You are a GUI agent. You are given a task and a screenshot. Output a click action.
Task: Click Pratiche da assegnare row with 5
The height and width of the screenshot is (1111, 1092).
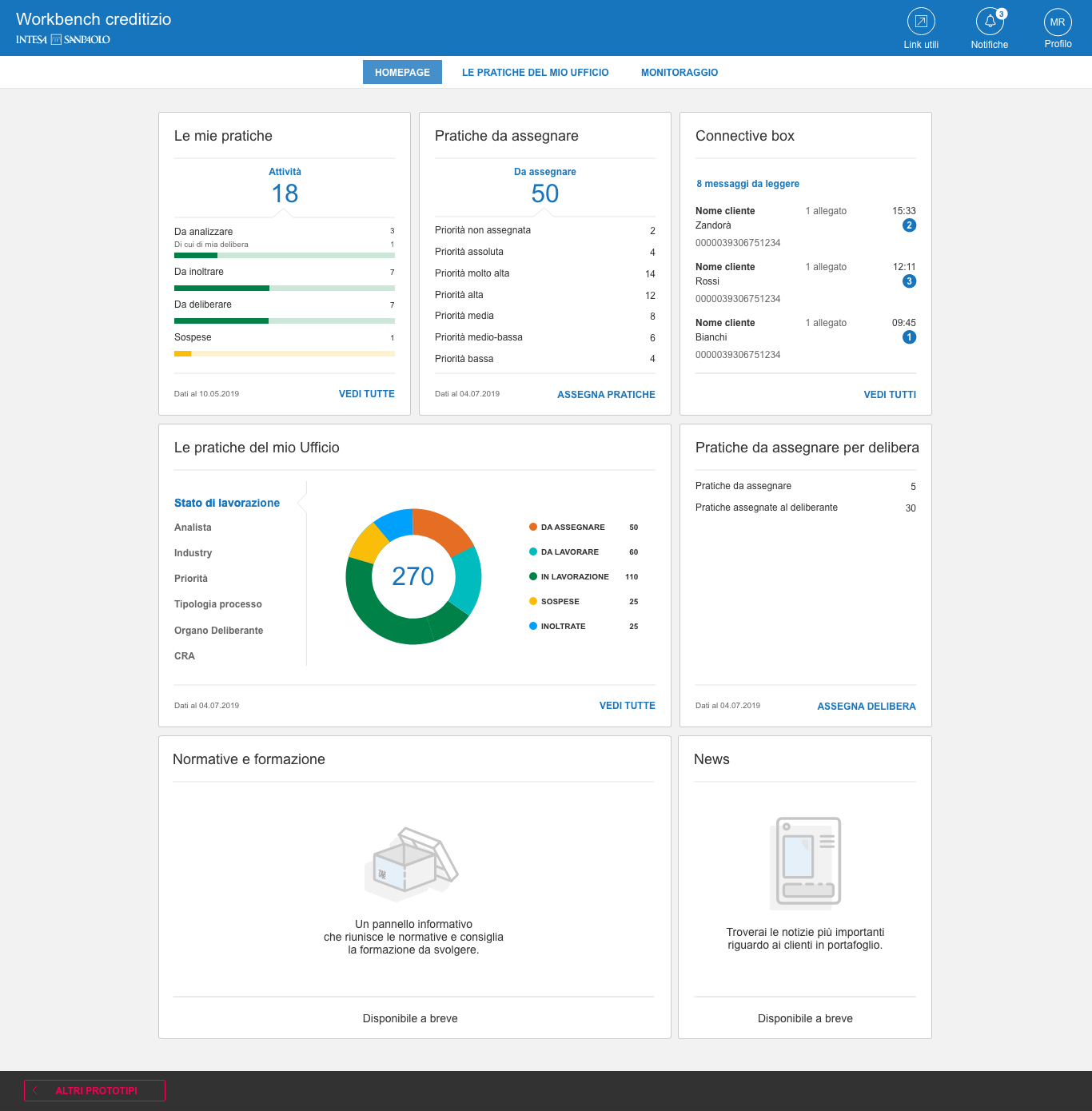(806, 486)
